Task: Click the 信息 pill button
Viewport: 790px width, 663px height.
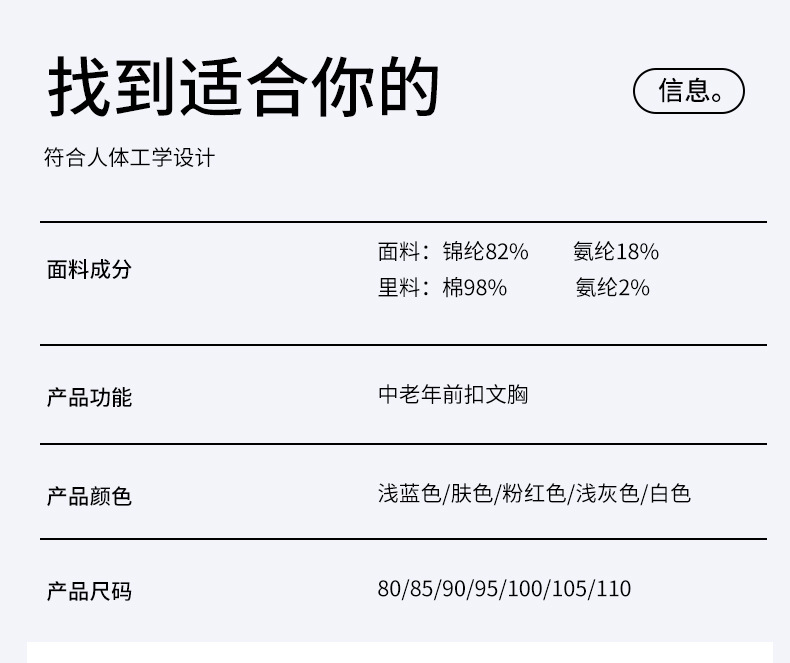Action: tap(689, 91)
